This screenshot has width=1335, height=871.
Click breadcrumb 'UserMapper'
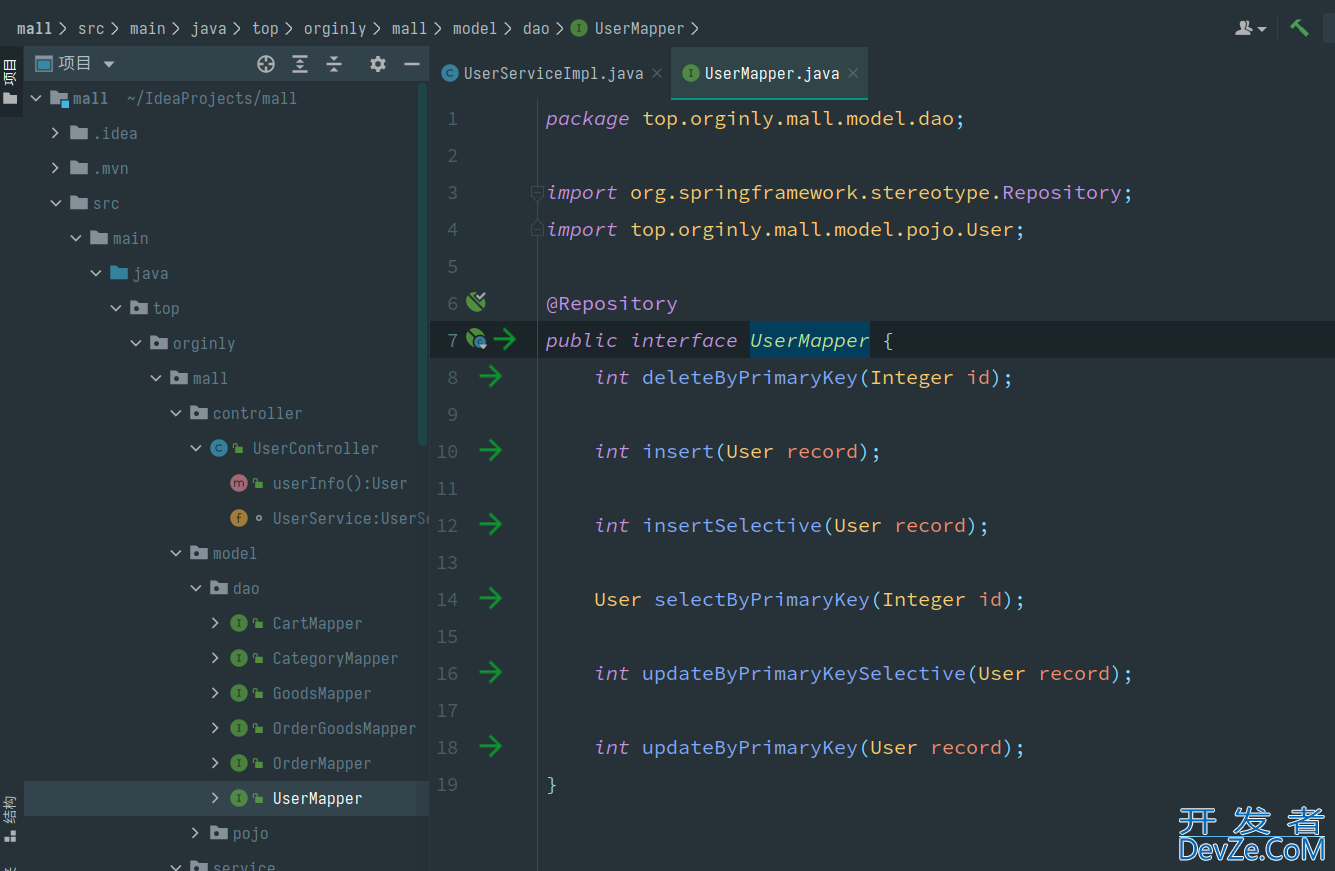tap(639, 28)
